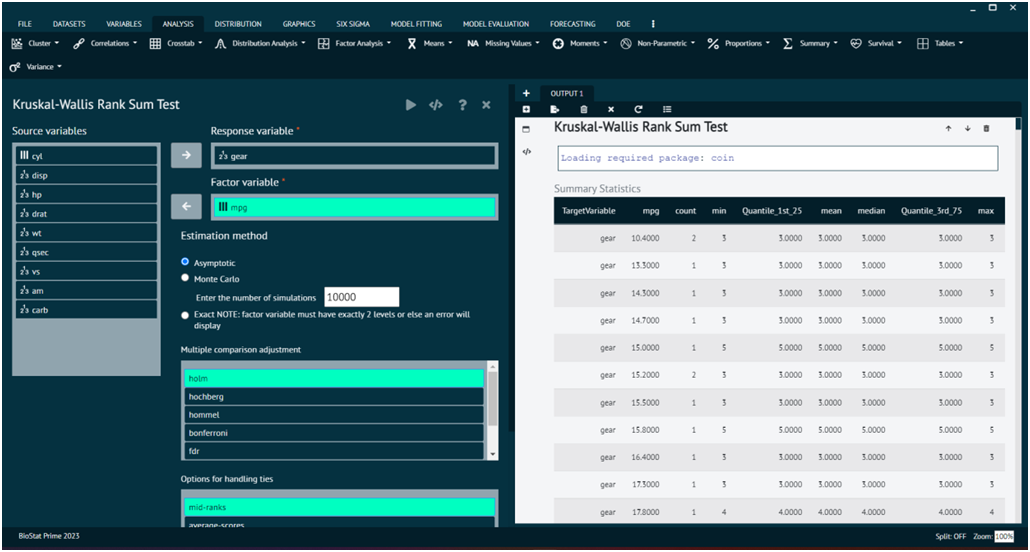This screenshot has width=1030, height=552.
Task: Select holm adjustment option
Action: 334,379
